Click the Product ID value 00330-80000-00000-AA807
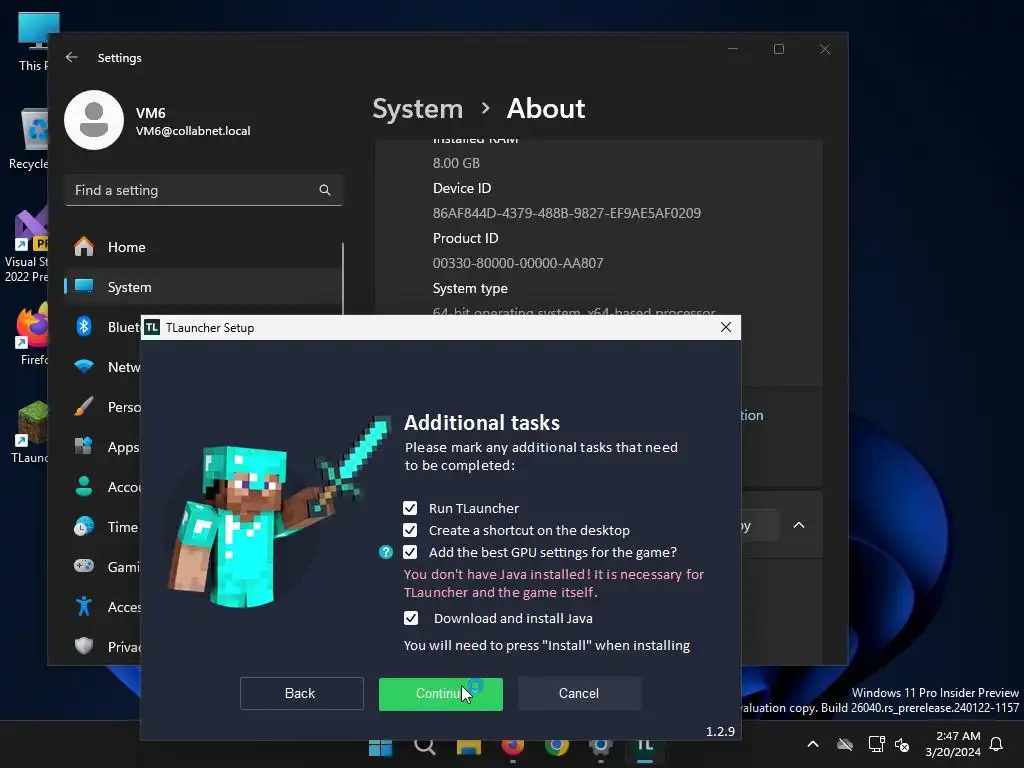1024x768 pixels. [x=518, y=263]
